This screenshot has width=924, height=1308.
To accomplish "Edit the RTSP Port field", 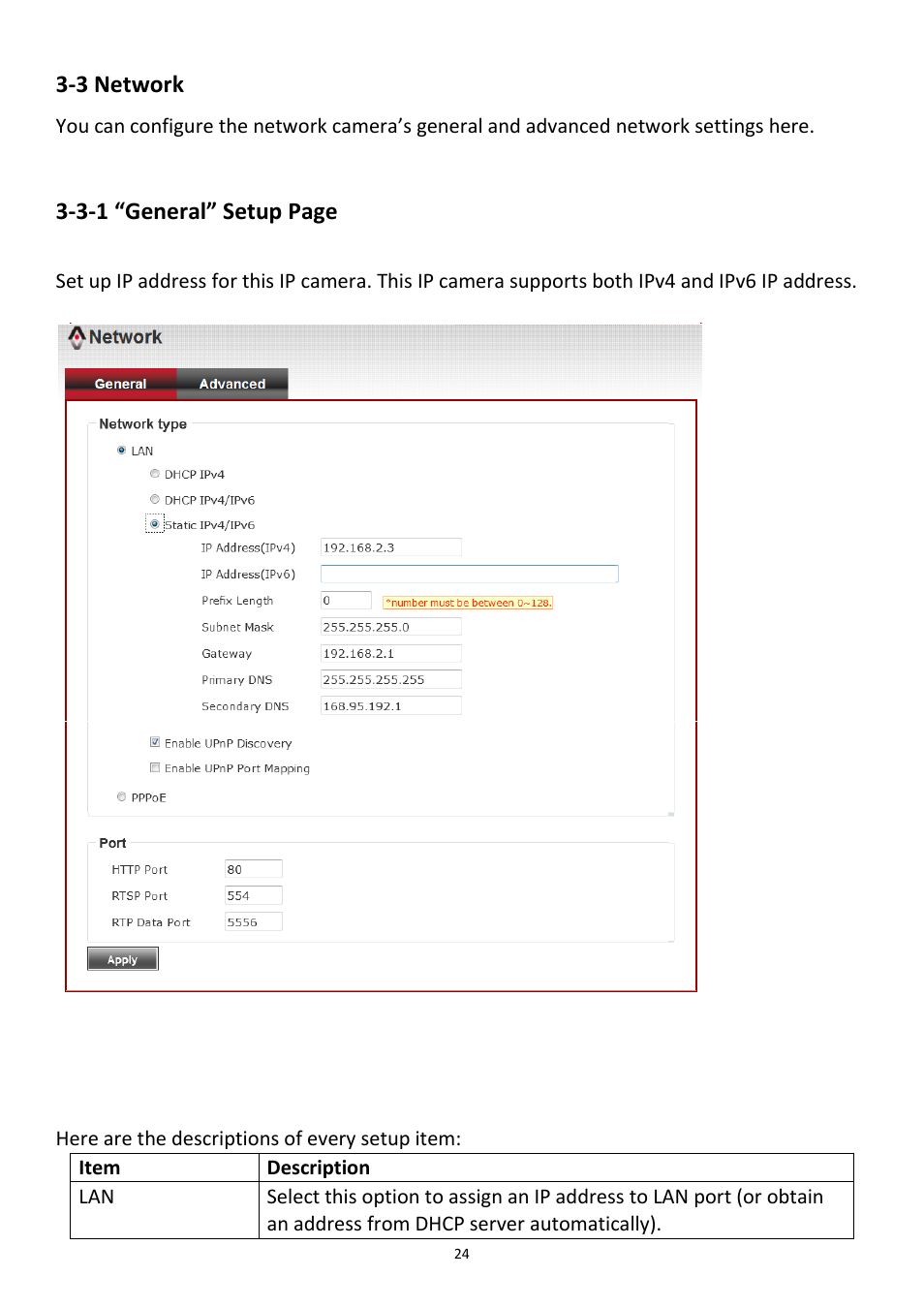I will pos(254,895).
